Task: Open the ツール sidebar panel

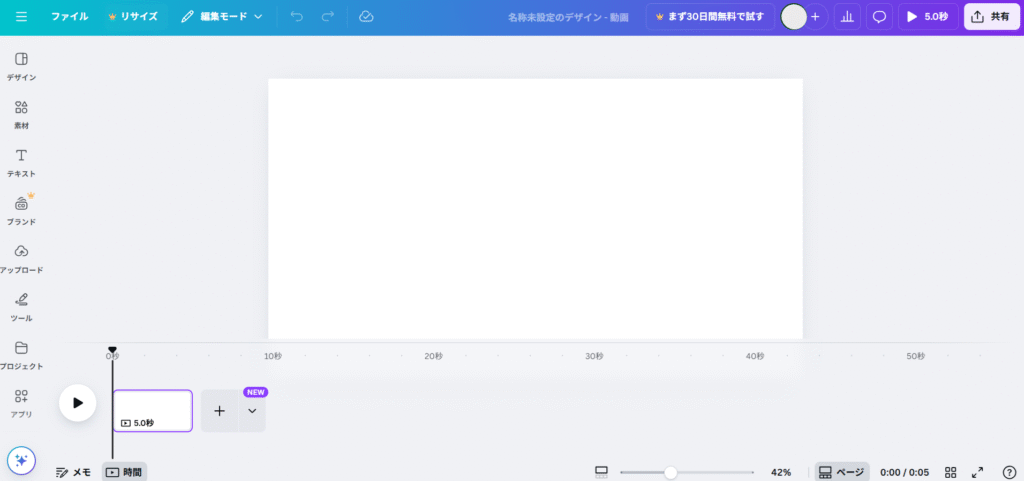Action: (22, 307)
